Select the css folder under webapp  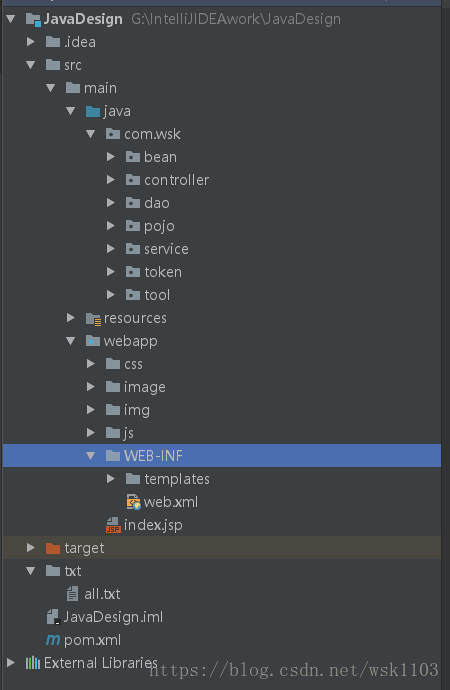pos(133,364)
